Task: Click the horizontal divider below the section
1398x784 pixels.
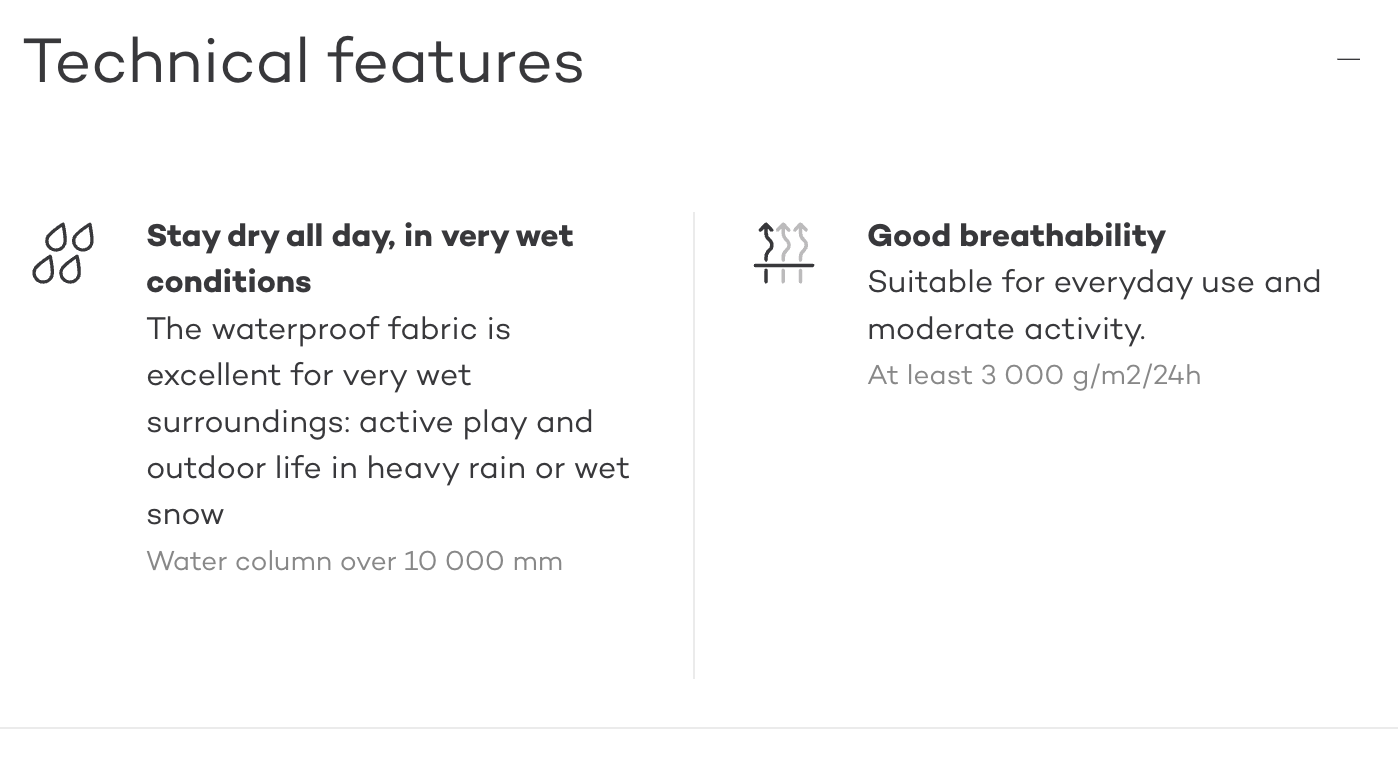Action: coord(699,728)
